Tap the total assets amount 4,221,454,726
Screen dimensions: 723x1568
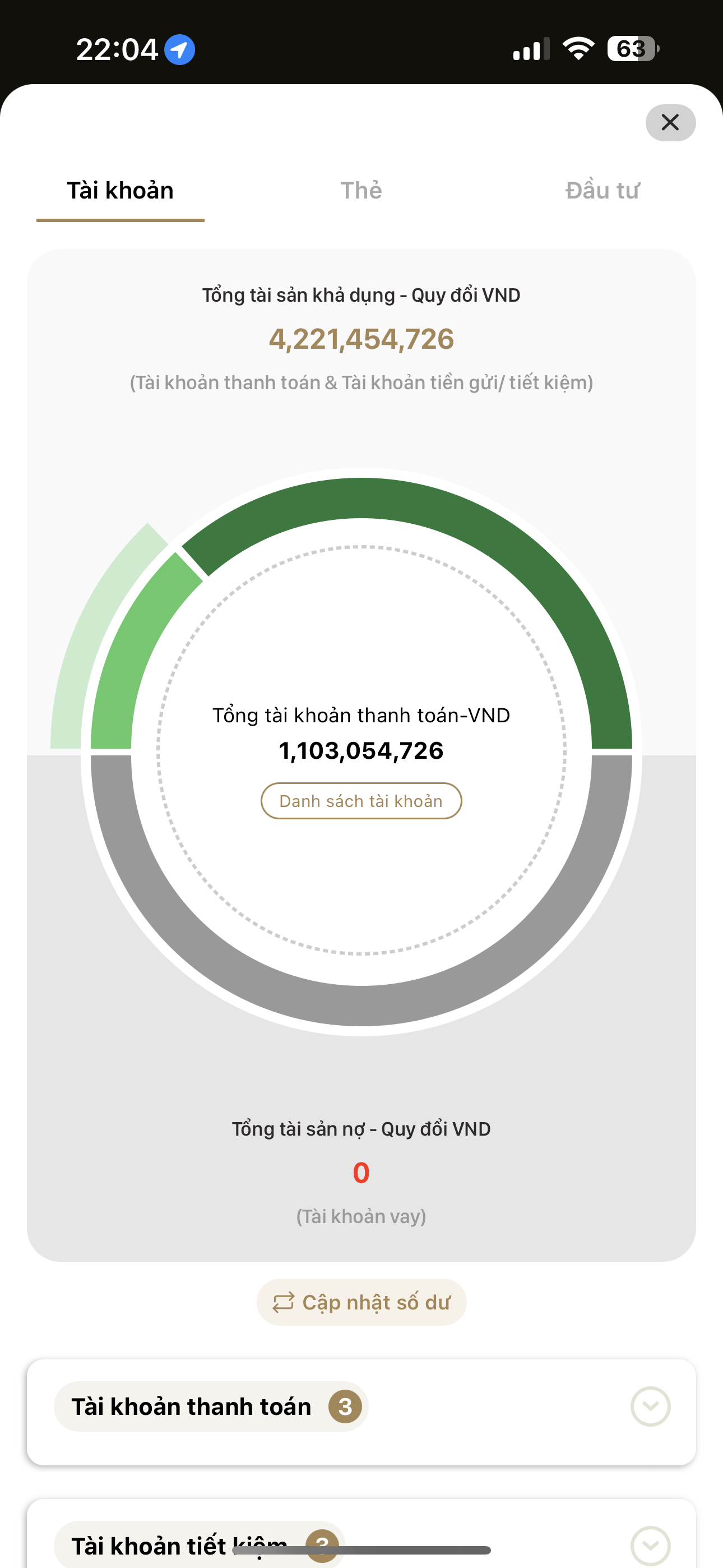point(361,339)
